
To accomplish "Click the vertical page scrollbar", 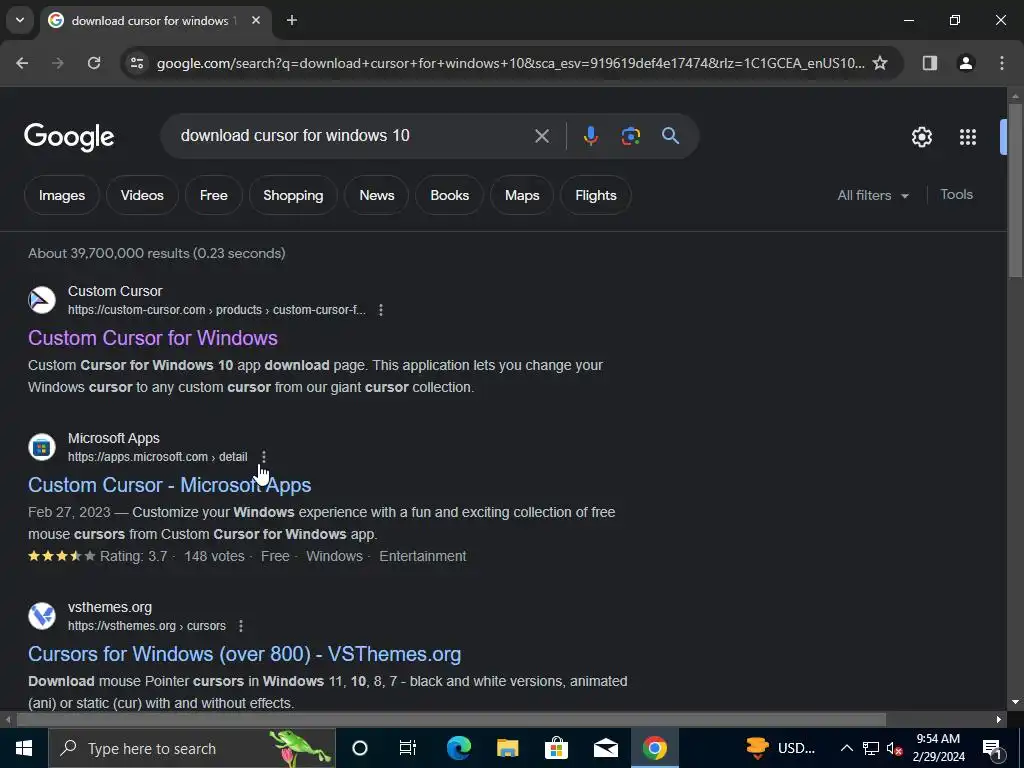I will point(1015,189).
